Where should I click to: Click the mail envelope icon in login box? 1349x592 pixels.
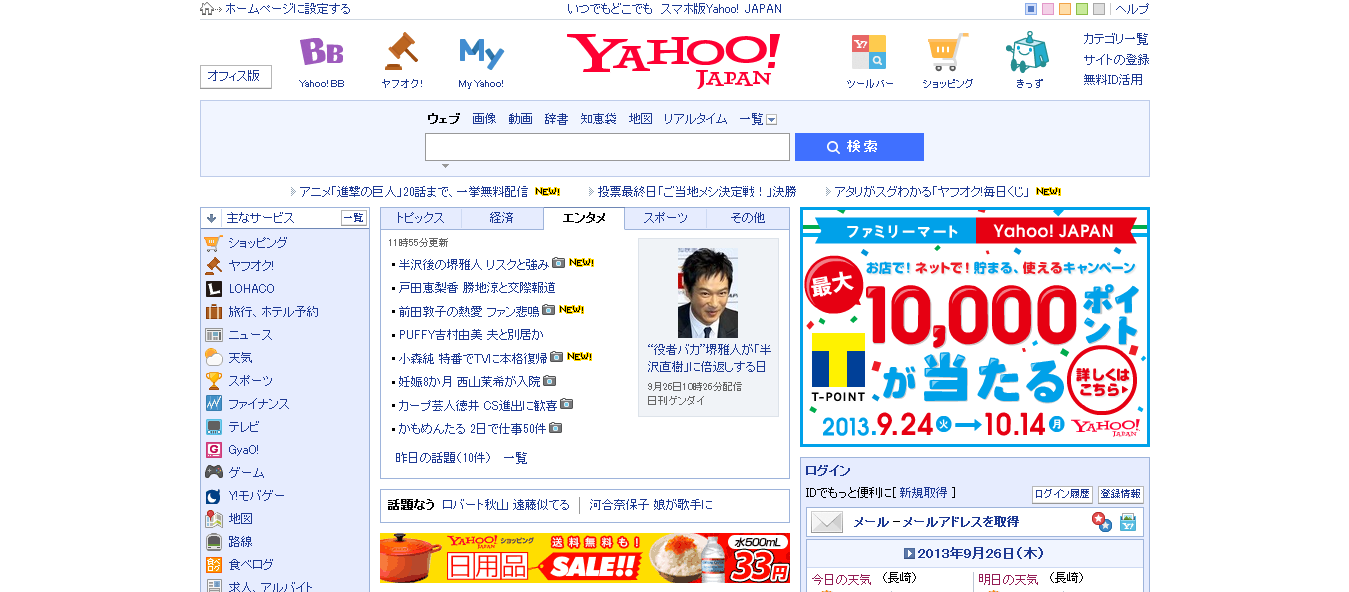[x=827, y=522]
